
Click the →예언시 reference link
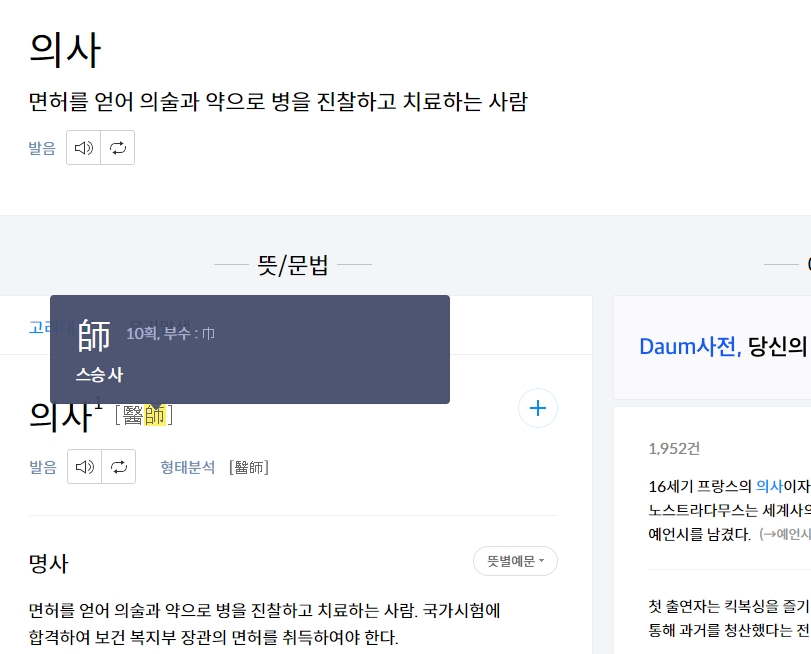pyautogui.click(x=784, y=534)
